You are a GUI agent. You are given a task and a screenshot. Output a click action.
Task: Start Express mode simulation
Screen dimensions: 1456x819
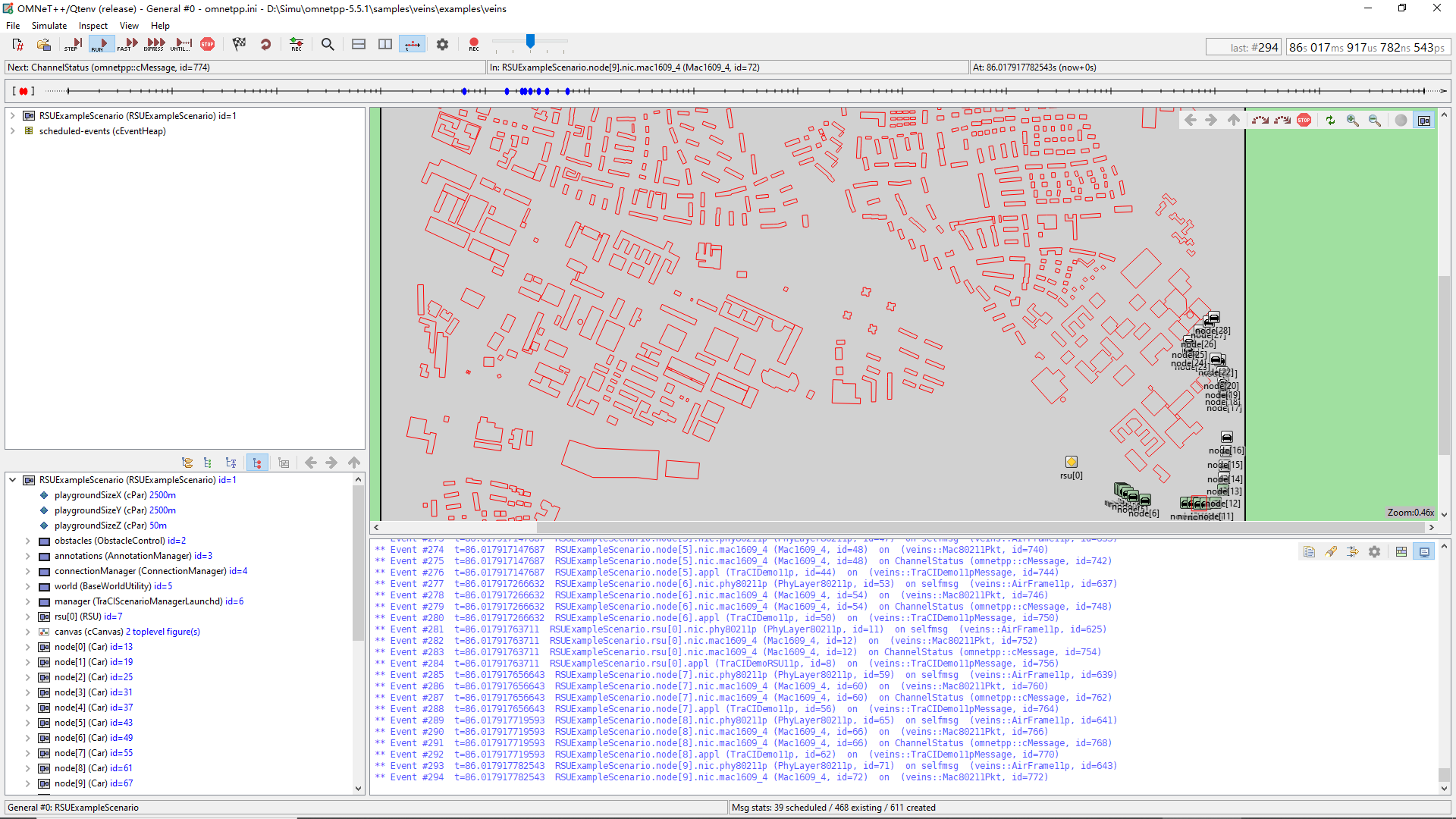(x=155, y=44)
